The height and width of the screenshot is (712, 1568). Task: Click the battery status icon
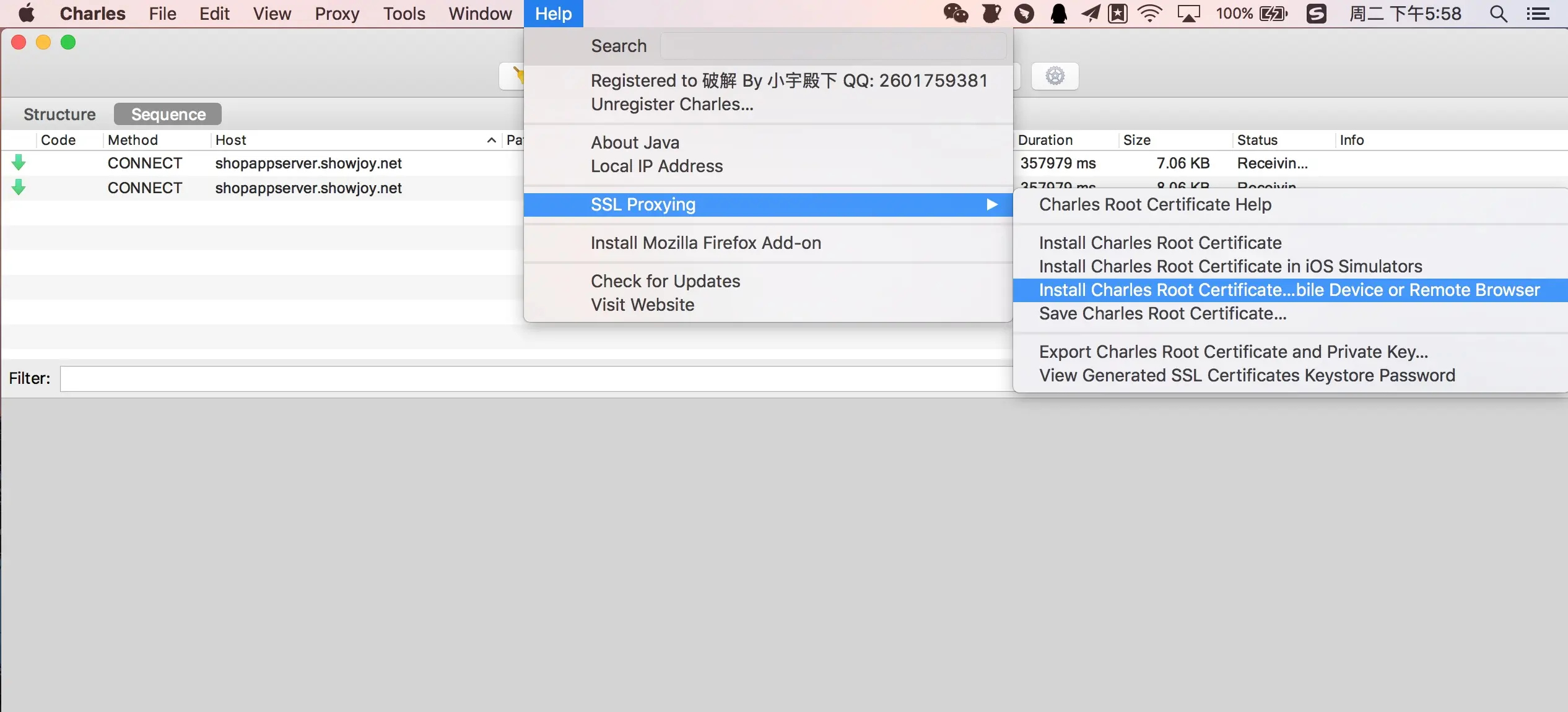(1273, 13)
